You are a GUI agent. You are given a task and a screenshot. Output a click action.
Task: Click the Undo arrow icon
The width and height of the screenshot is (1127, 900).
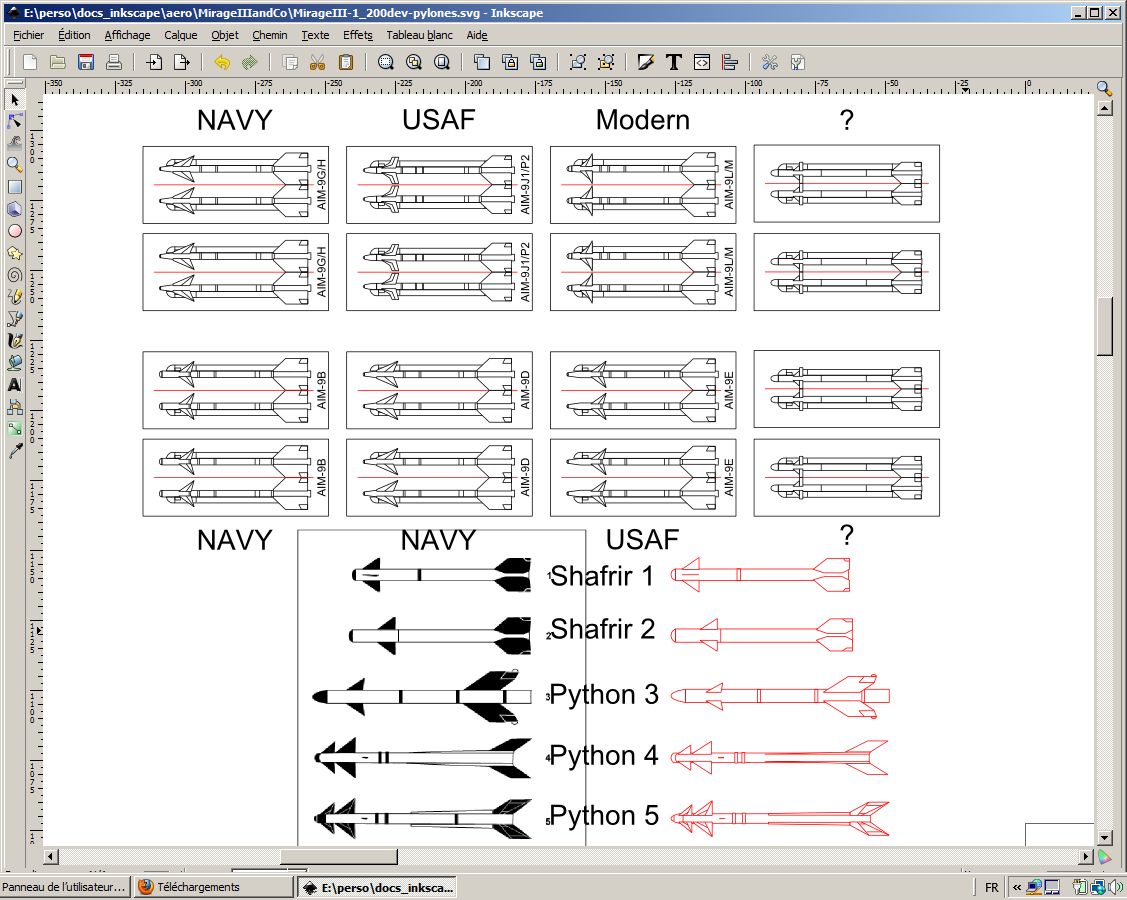pos(222,62)
